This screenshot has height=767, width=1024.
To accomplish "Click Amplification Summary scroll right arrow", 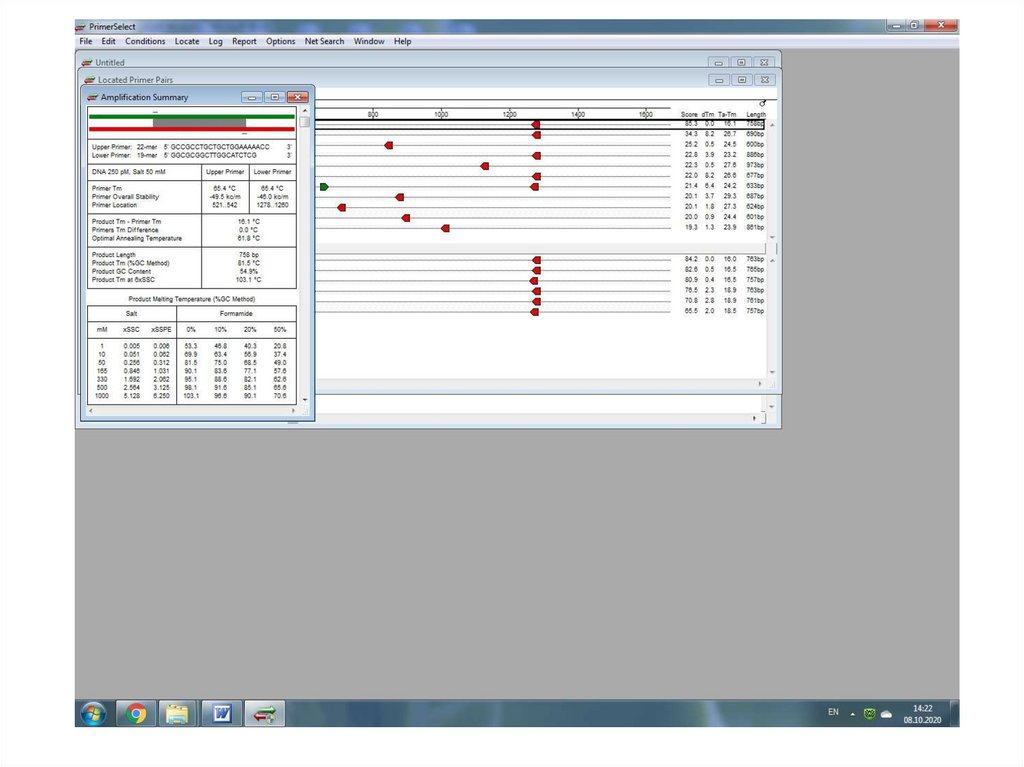I will point(293,411).
